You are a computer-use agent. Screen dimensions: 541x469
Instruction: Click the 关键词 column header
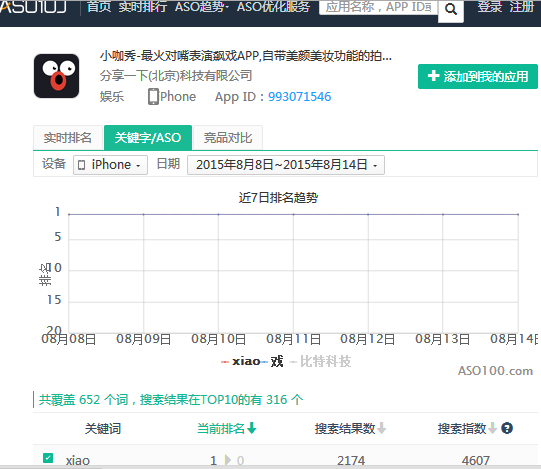pyautogui.click(x=103, y=428)
